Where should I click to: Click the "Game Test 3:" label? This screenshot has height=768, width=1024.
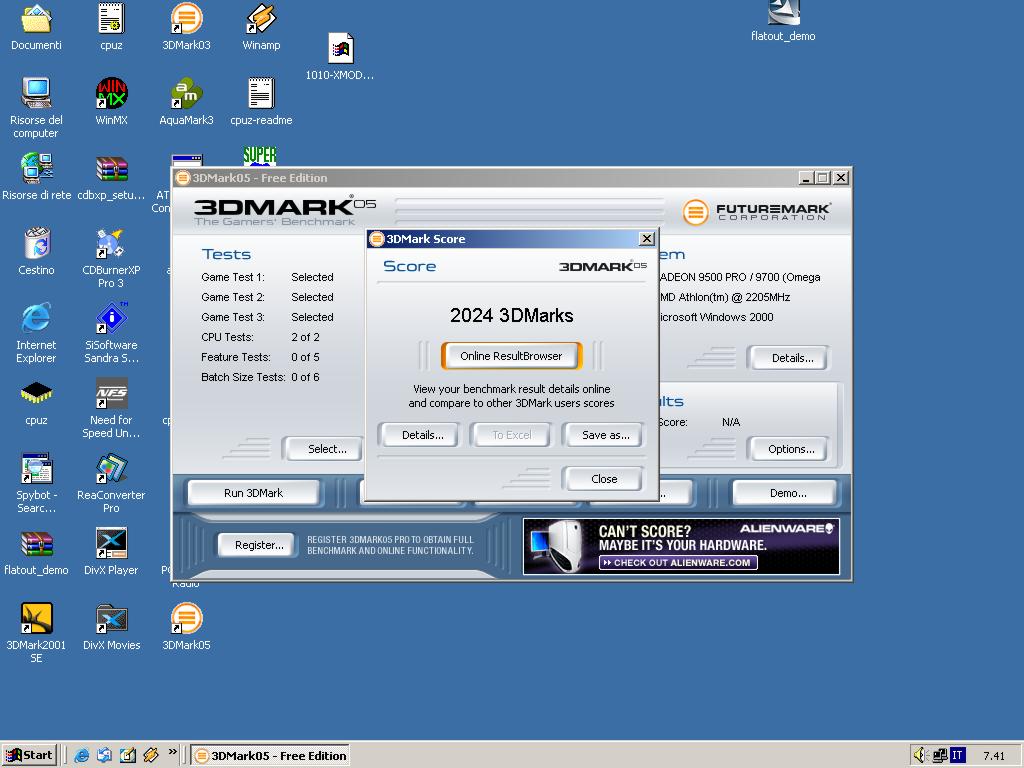click(233, 317)
